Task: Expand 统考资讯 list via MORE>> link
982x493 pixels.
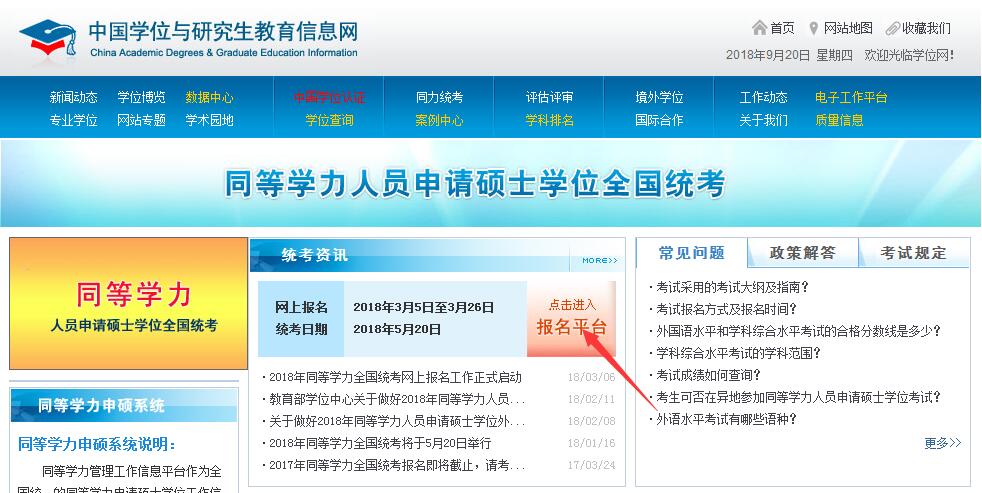Action: [x=600, y=260]
